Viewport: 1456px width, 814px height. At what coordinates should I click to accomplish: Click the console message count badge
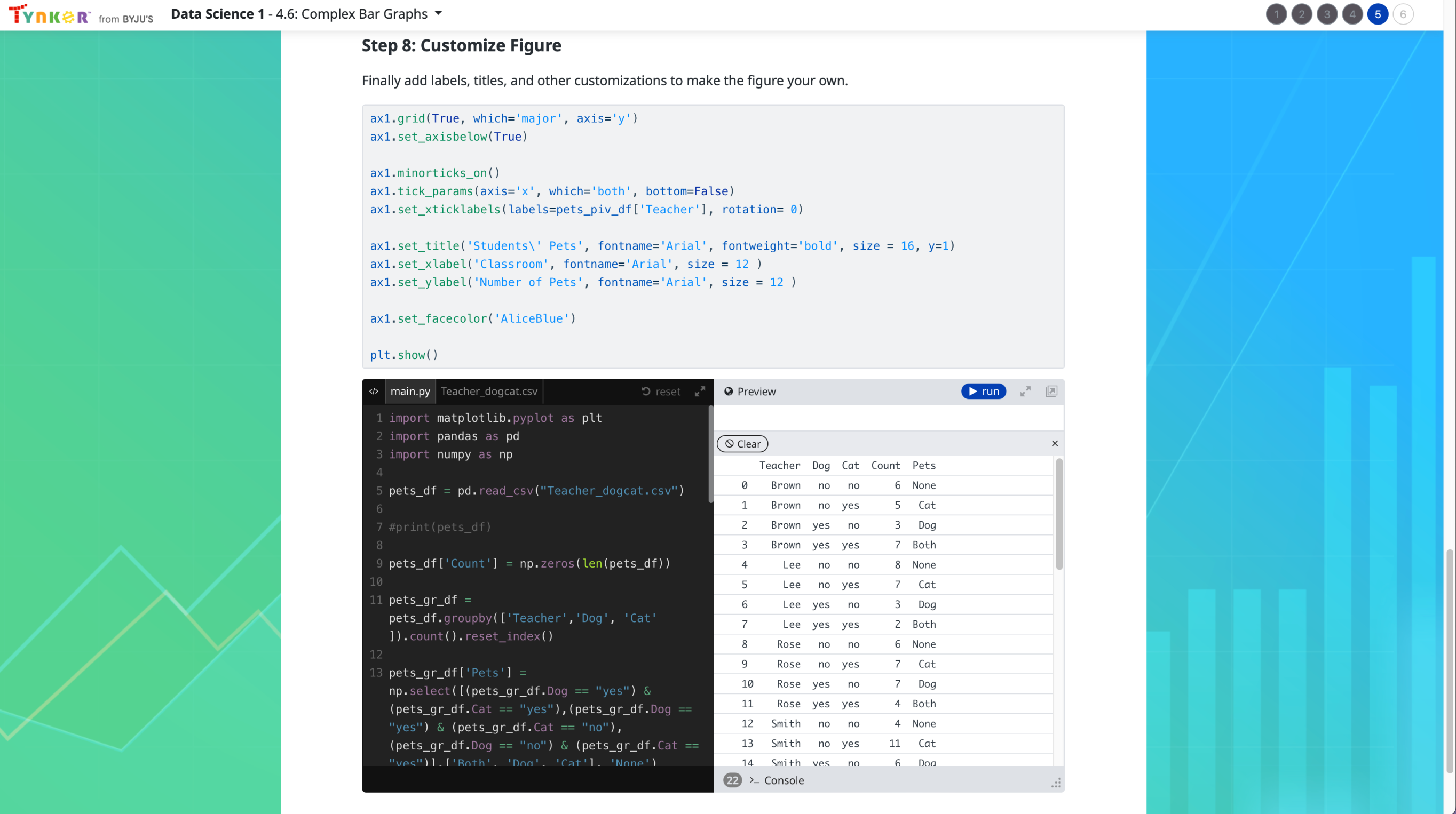[x=732, y=780]
